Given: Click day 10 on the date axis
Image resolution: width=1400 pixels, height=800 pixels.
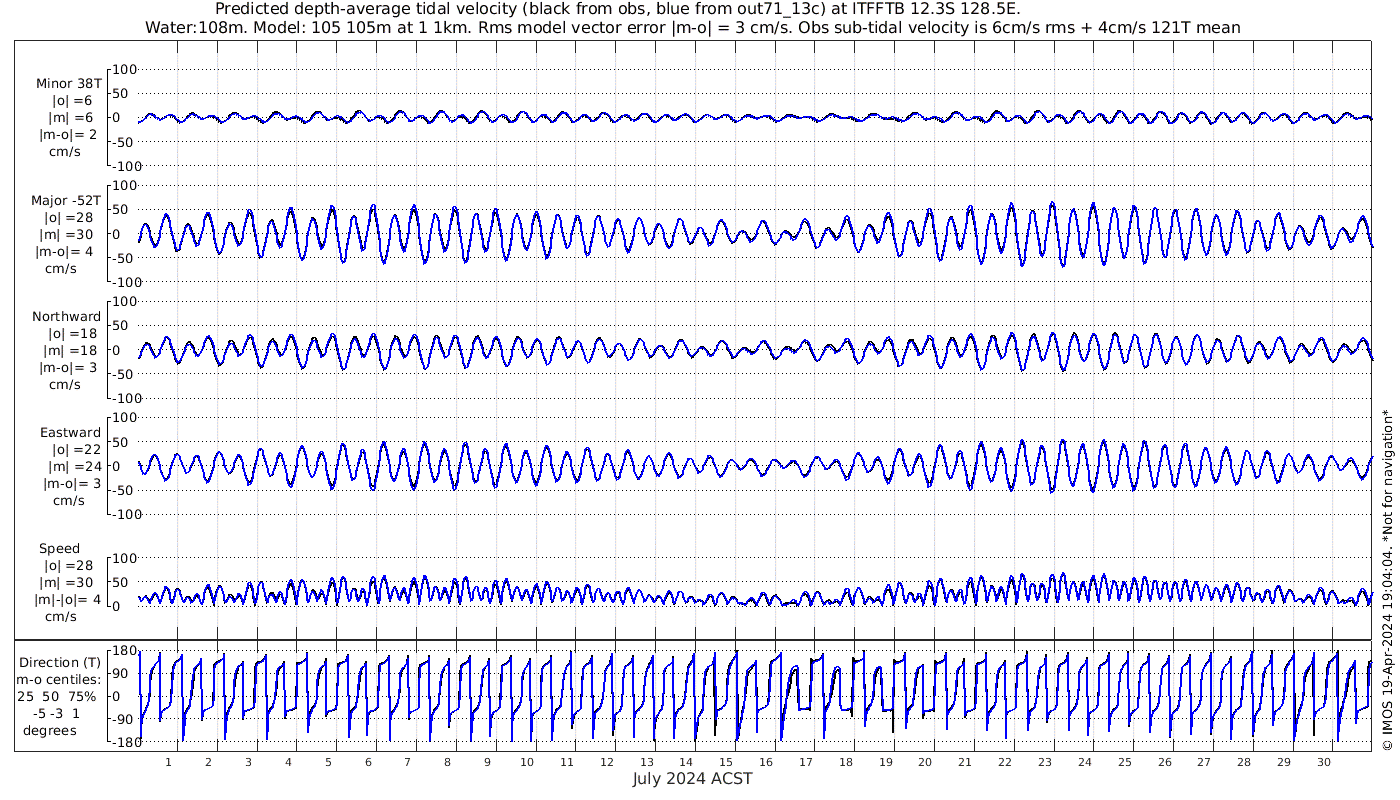Looking at the screenshot, I should tap(527, 762).
